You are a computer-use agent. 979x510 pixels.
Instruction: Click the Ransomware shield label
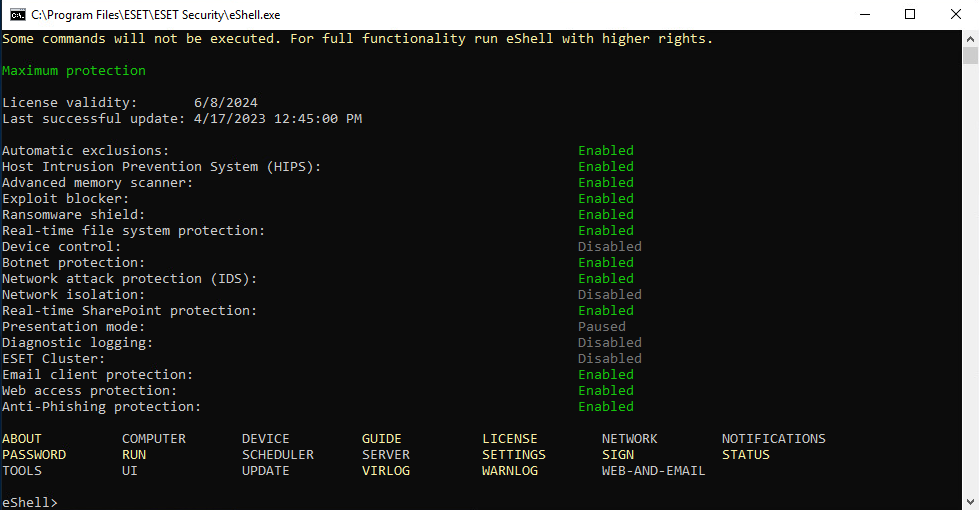click(x=73, y=215)
